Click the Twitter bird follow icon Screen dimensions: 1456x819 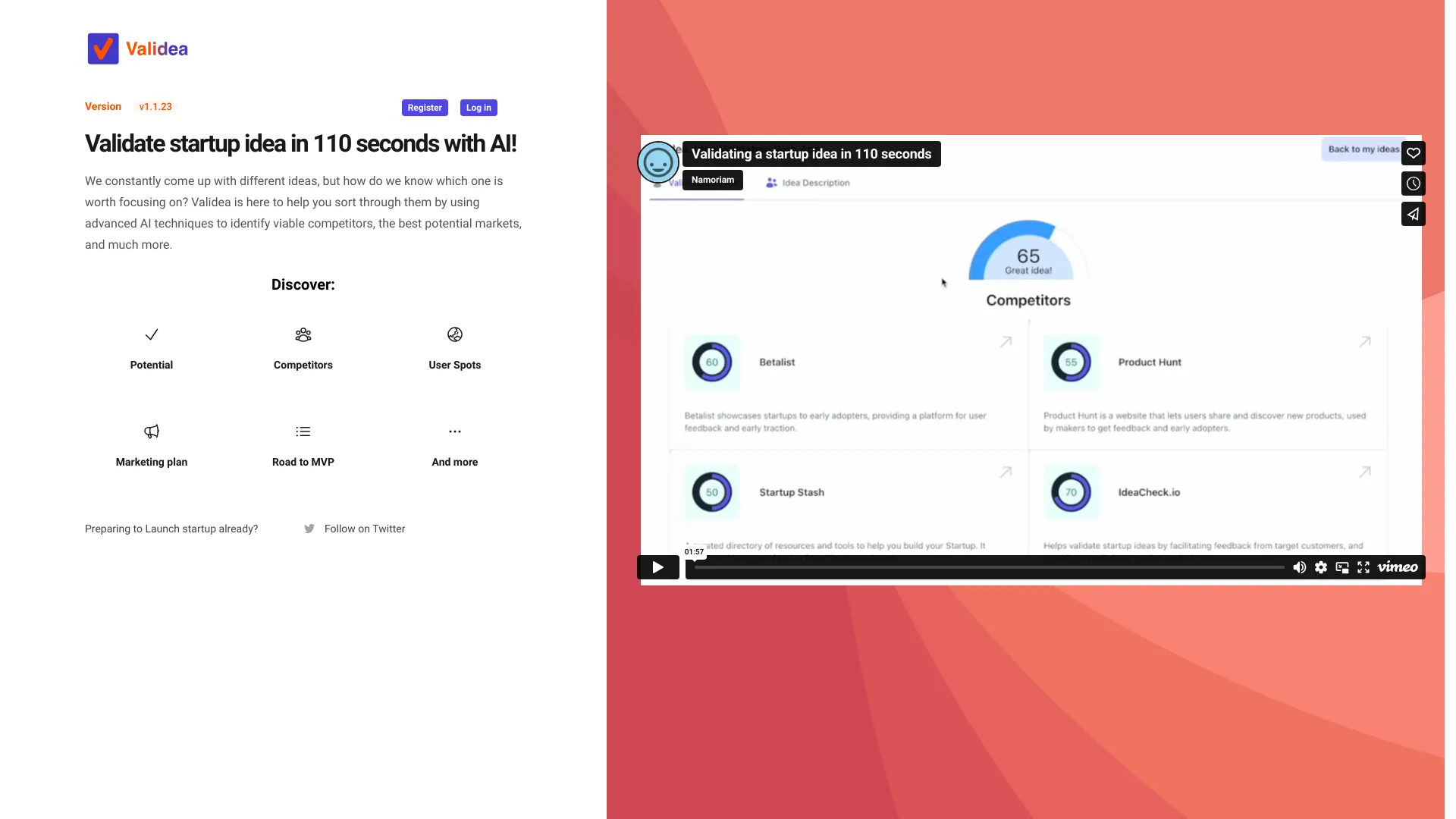point(309,528)
